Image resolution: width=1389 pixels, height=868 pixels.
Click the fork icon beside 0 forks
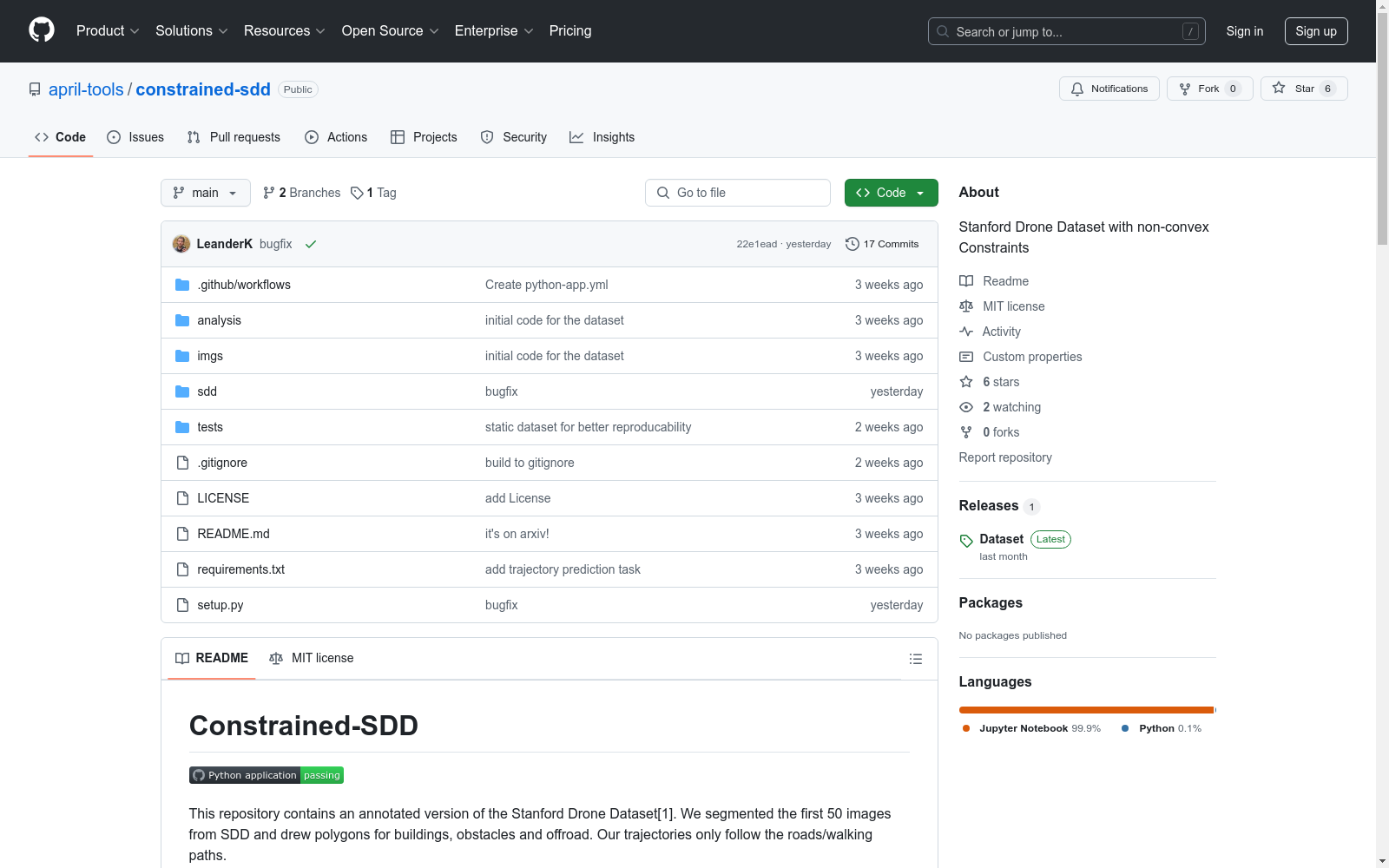tap(966, 432)
